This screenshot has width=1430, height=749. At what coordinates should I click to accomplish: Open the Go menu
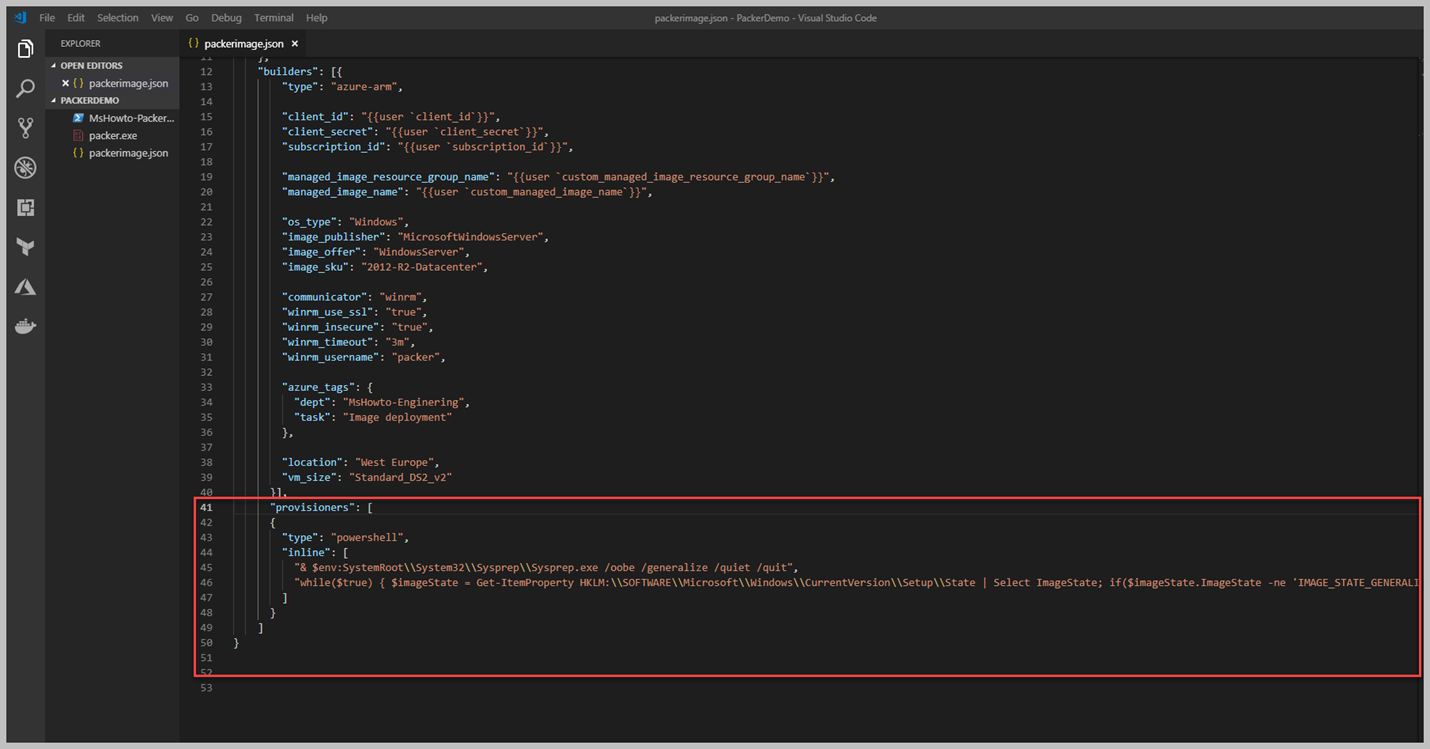[192, 18]
